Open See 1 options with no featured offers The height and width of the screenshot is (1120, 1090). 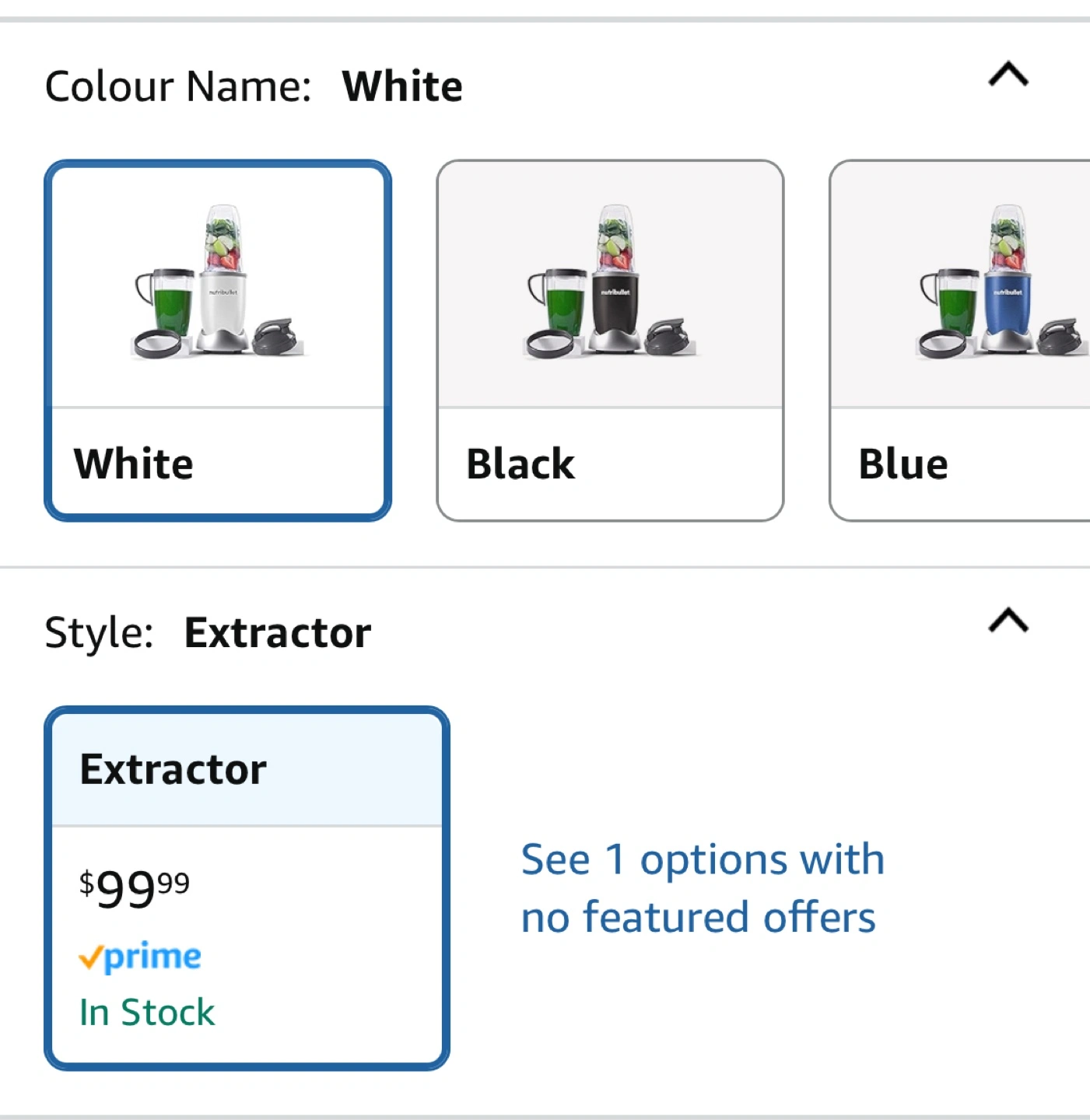(x=703, y=888)
